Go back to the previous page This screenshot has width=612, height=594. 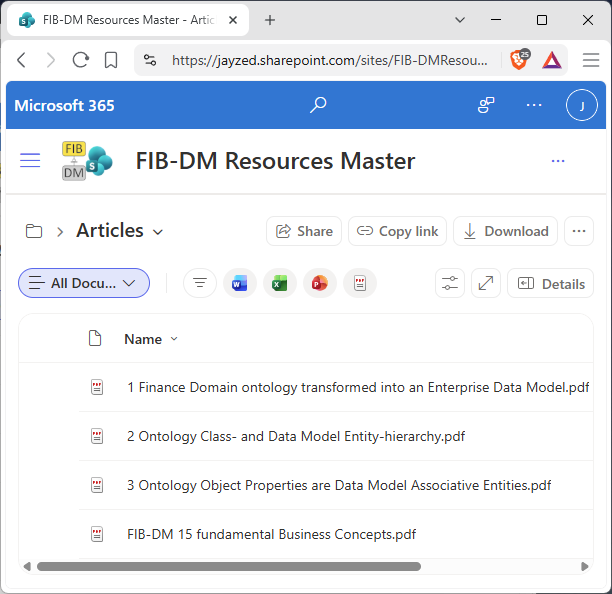click(x=22, y=60)
